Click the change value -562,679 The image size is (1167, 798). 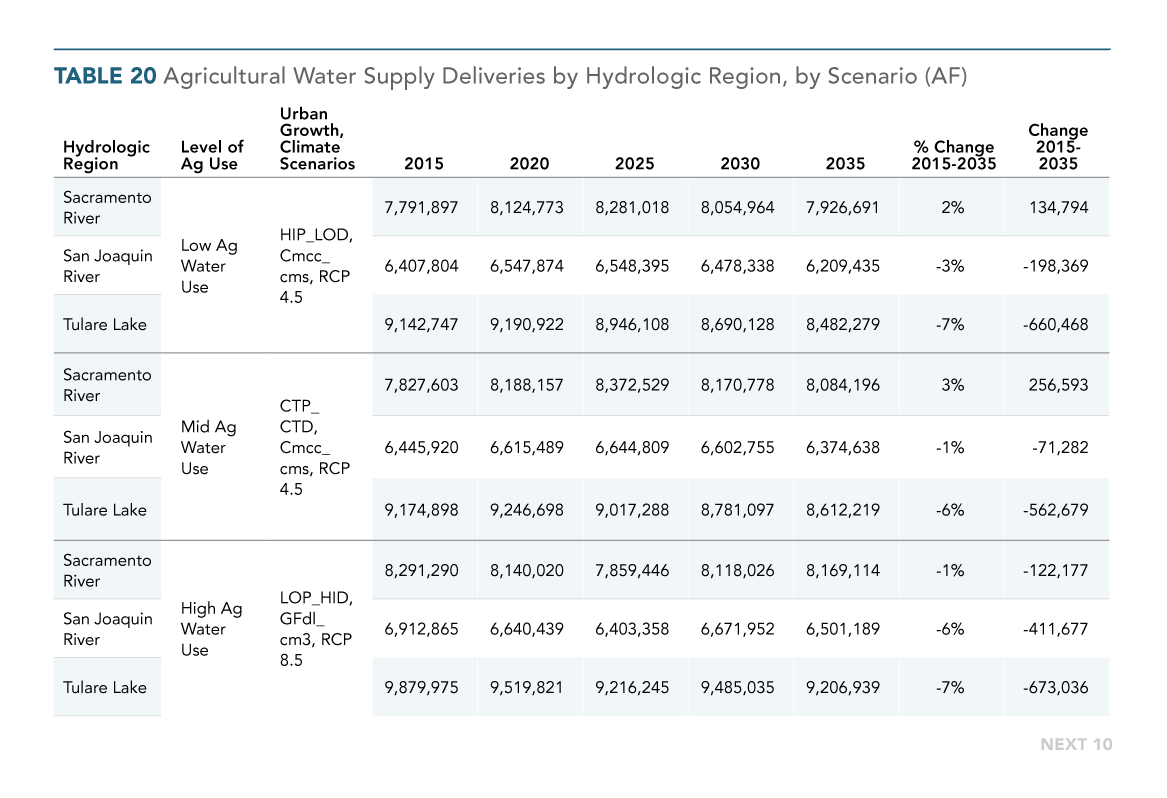click(x=1055, y=511)
